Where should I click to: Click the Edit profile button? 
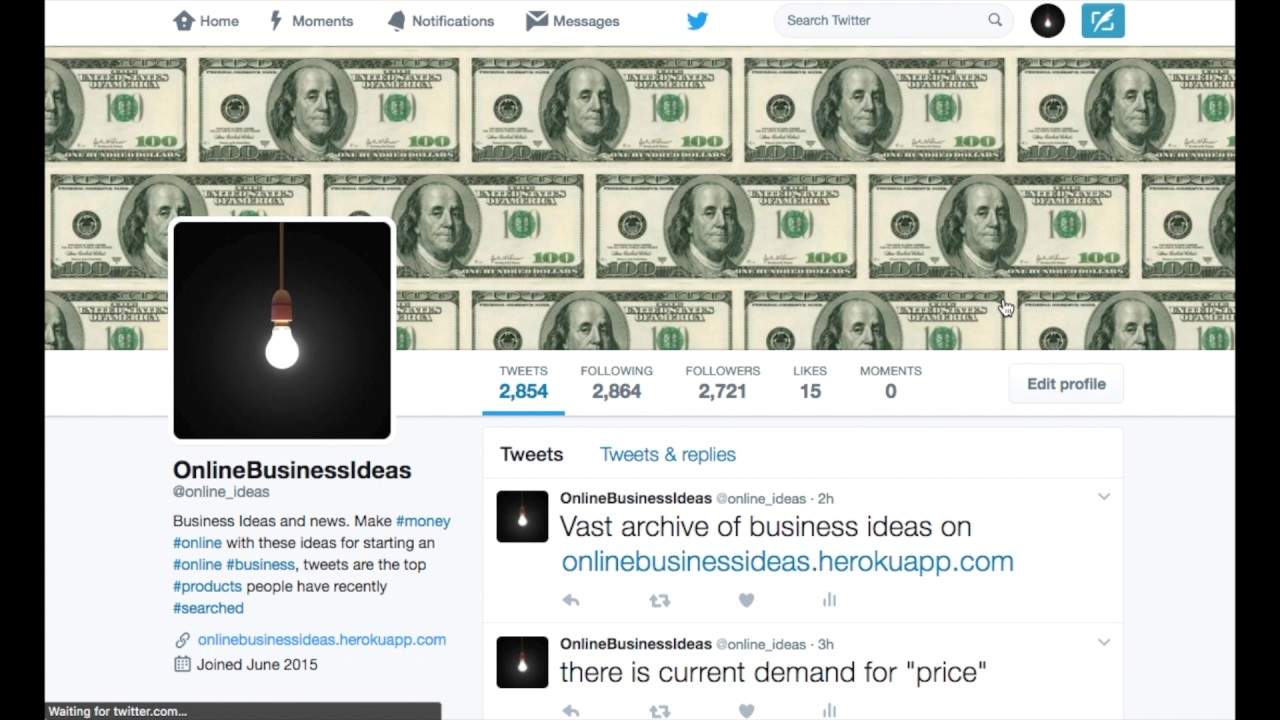point(1066,384)
